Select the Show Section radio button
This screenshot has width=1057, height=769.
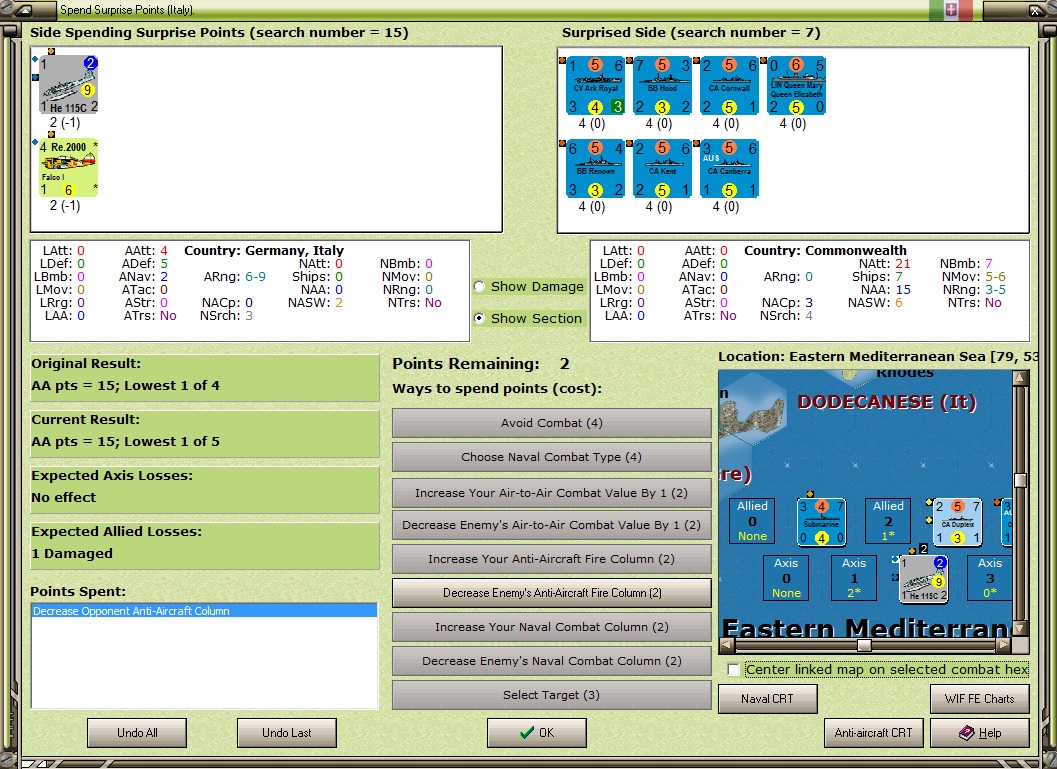pos(479,318)
